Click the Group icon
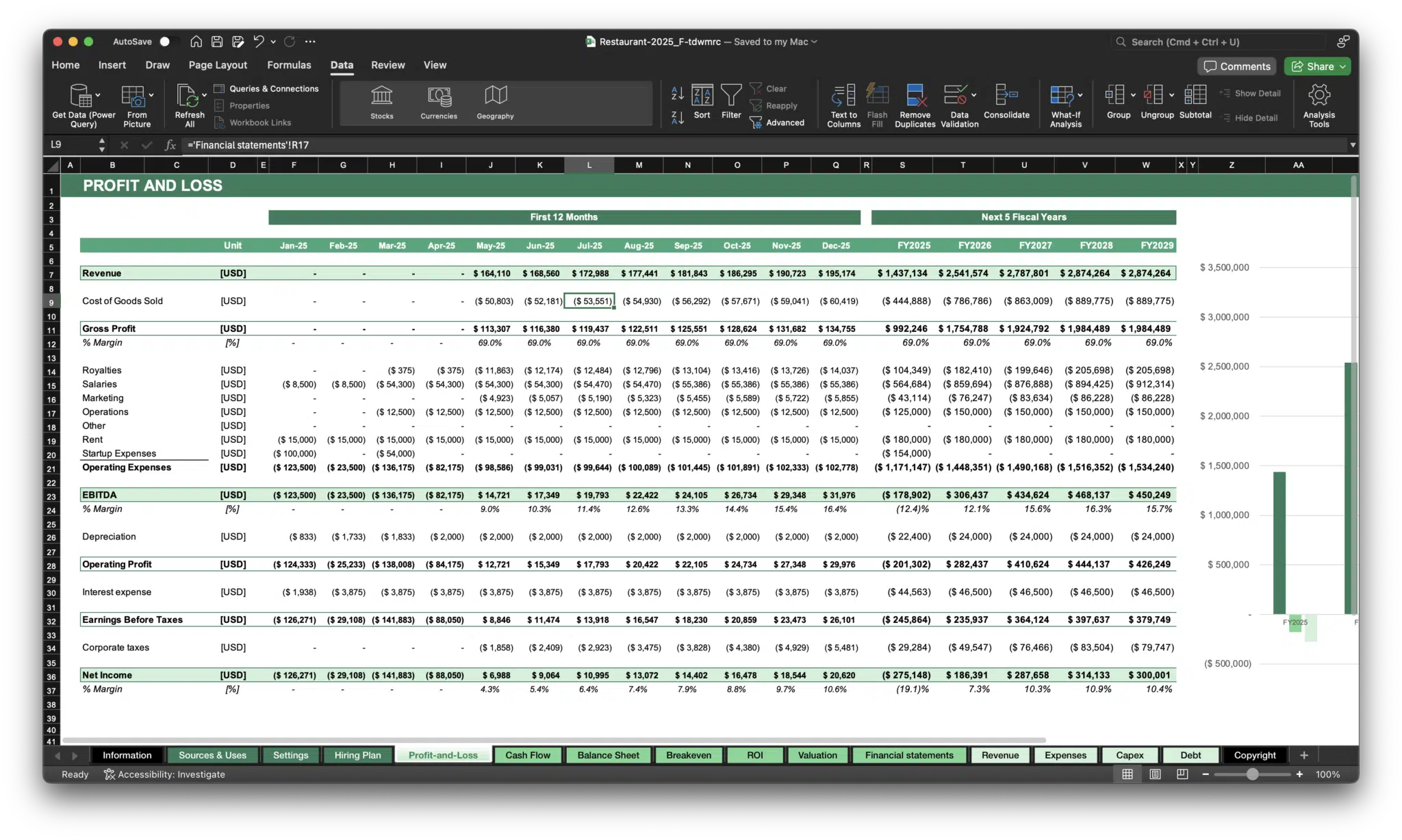This screenshot has height=840, width=1402. pos(1114,94)
